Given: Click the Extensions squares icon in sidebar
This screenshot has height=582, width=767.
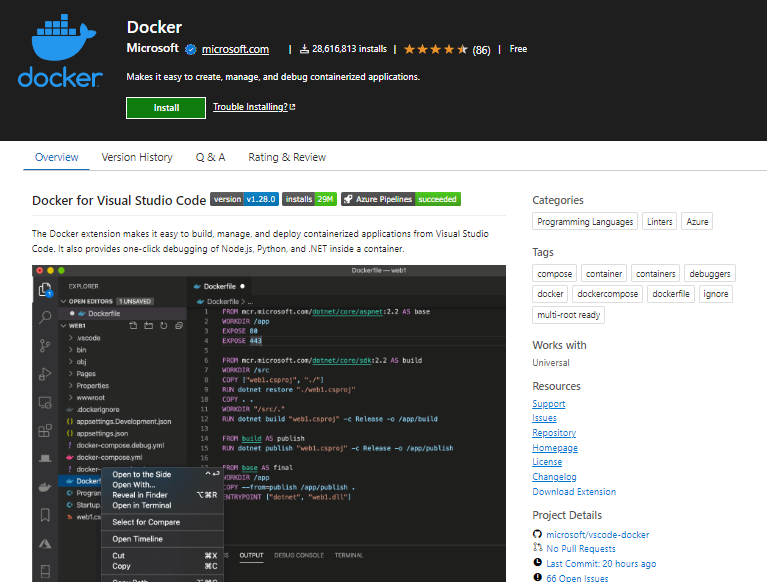Looking at the screenshot, I should (x=45, y=430).
